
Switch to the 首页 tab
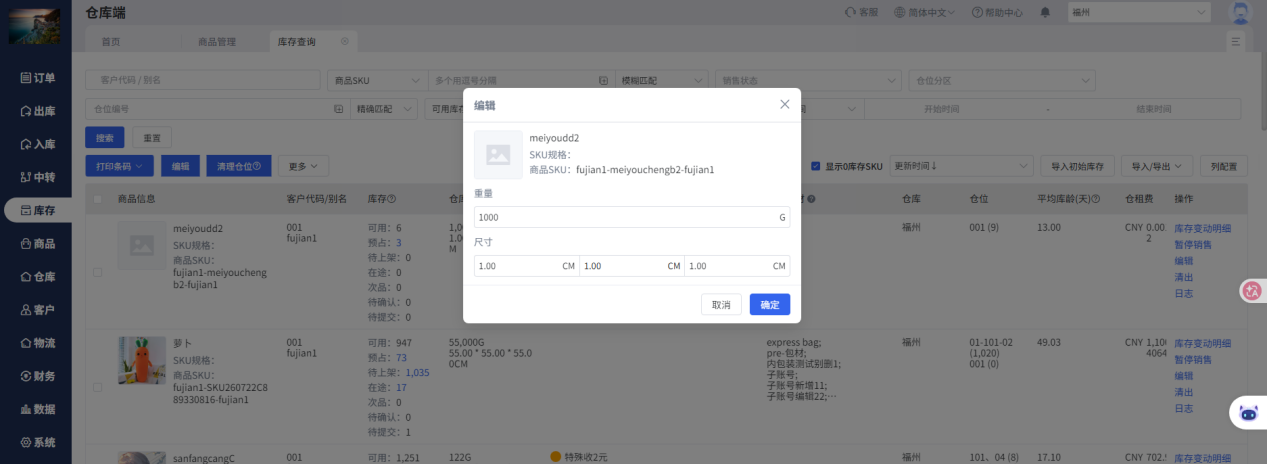[111, 42]
